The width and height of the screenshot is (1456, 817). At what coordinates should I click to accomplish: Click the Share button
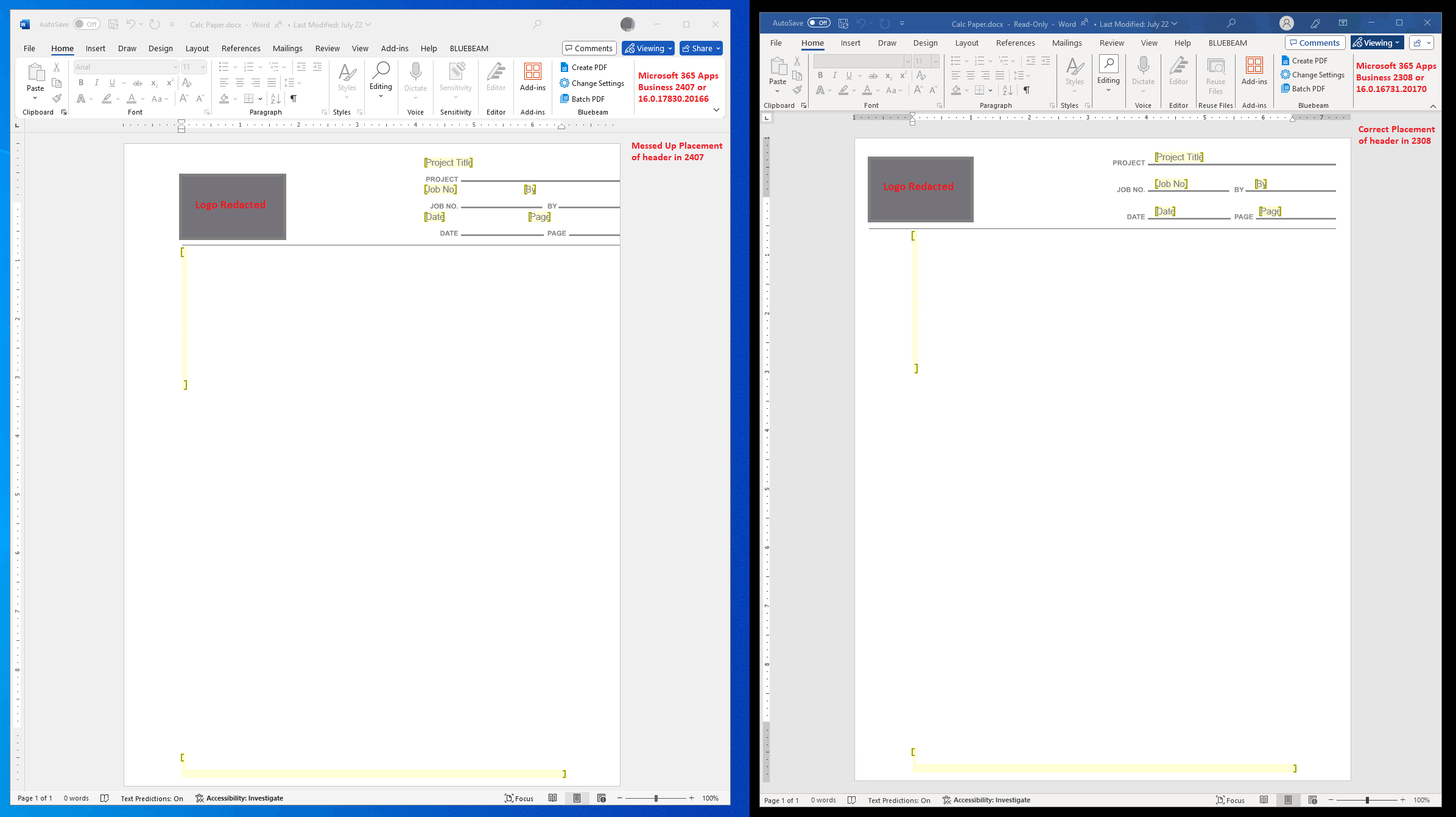[x=700, y=48]
